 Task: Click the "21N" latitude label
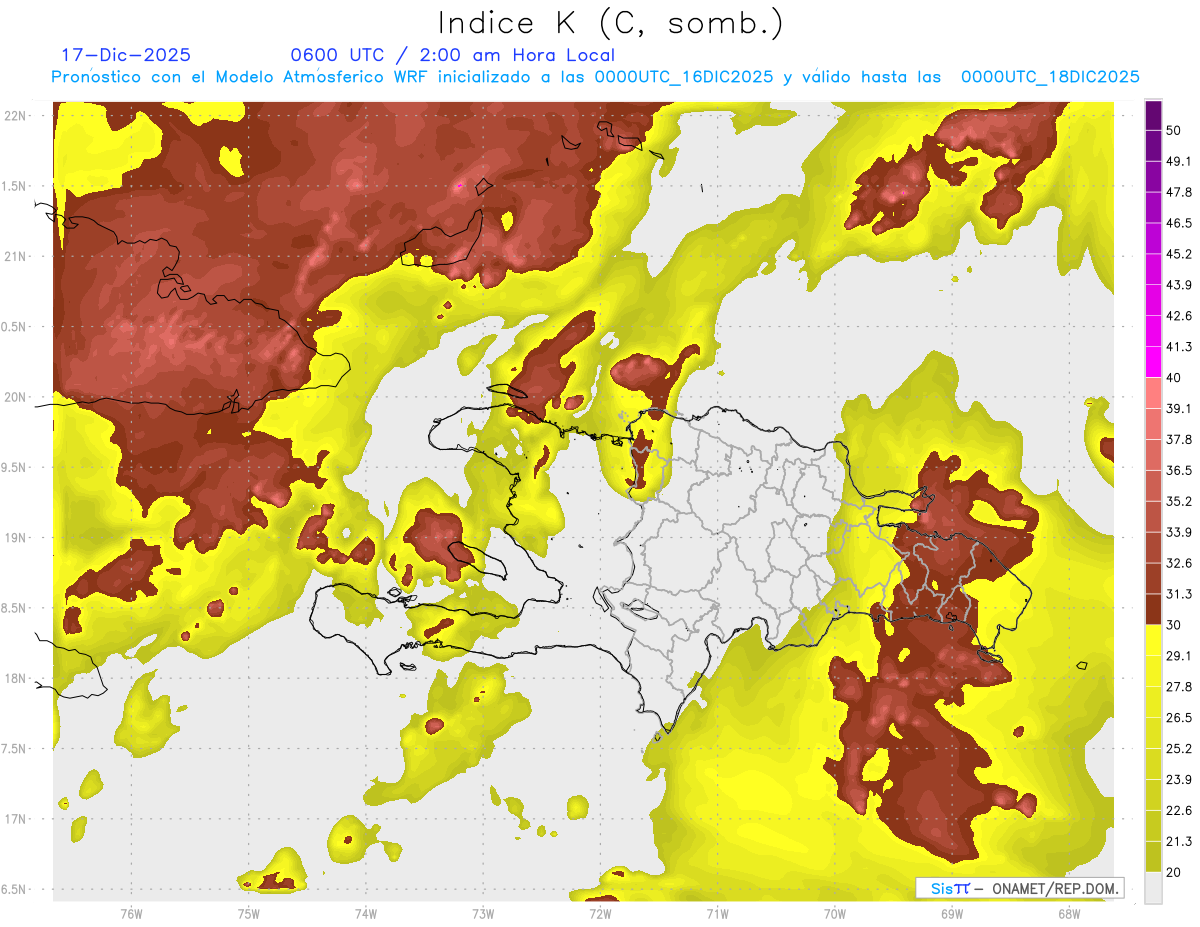click(15, 256)
